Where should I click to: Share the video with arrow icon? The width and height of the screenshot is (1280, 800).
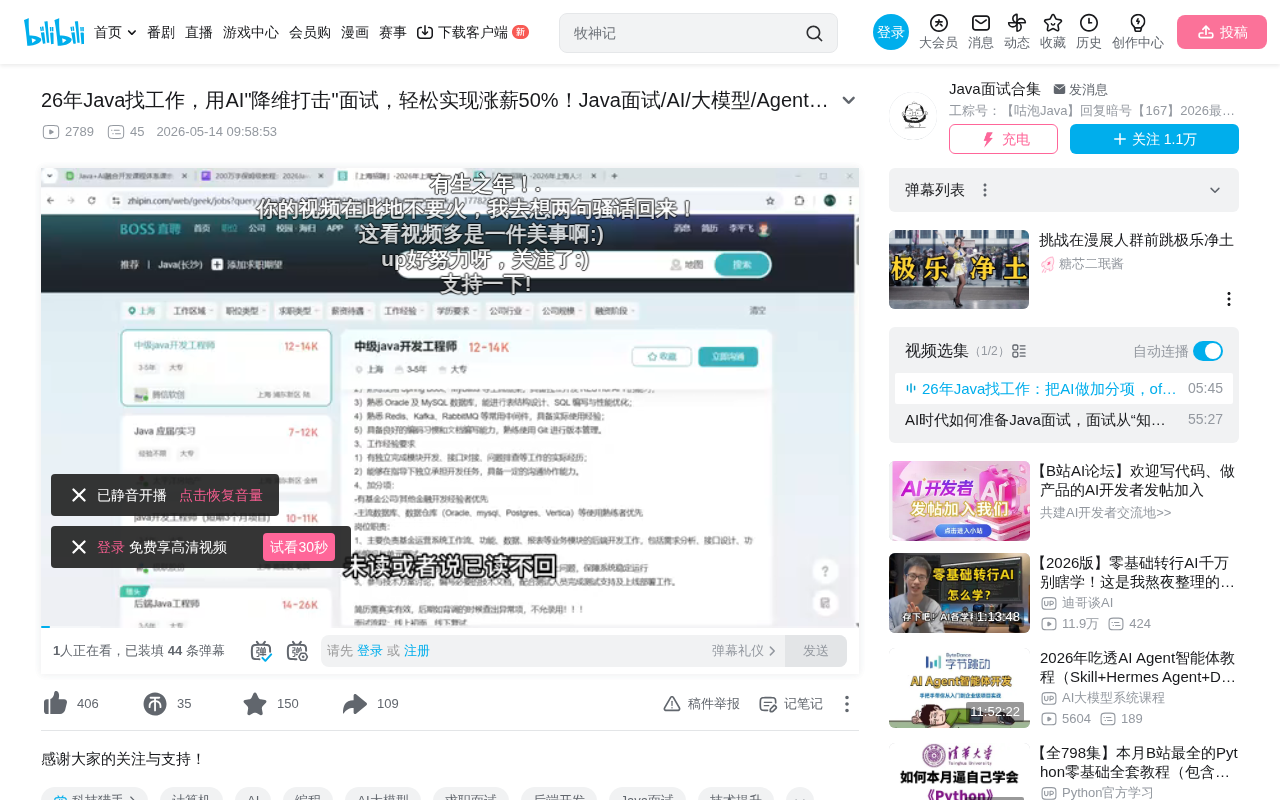coord(355,704)
